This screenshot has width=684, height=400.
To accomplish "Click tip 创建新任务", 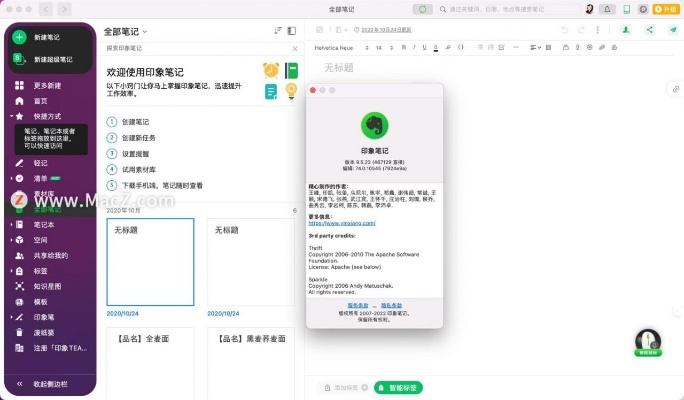I will coord(139,138).
